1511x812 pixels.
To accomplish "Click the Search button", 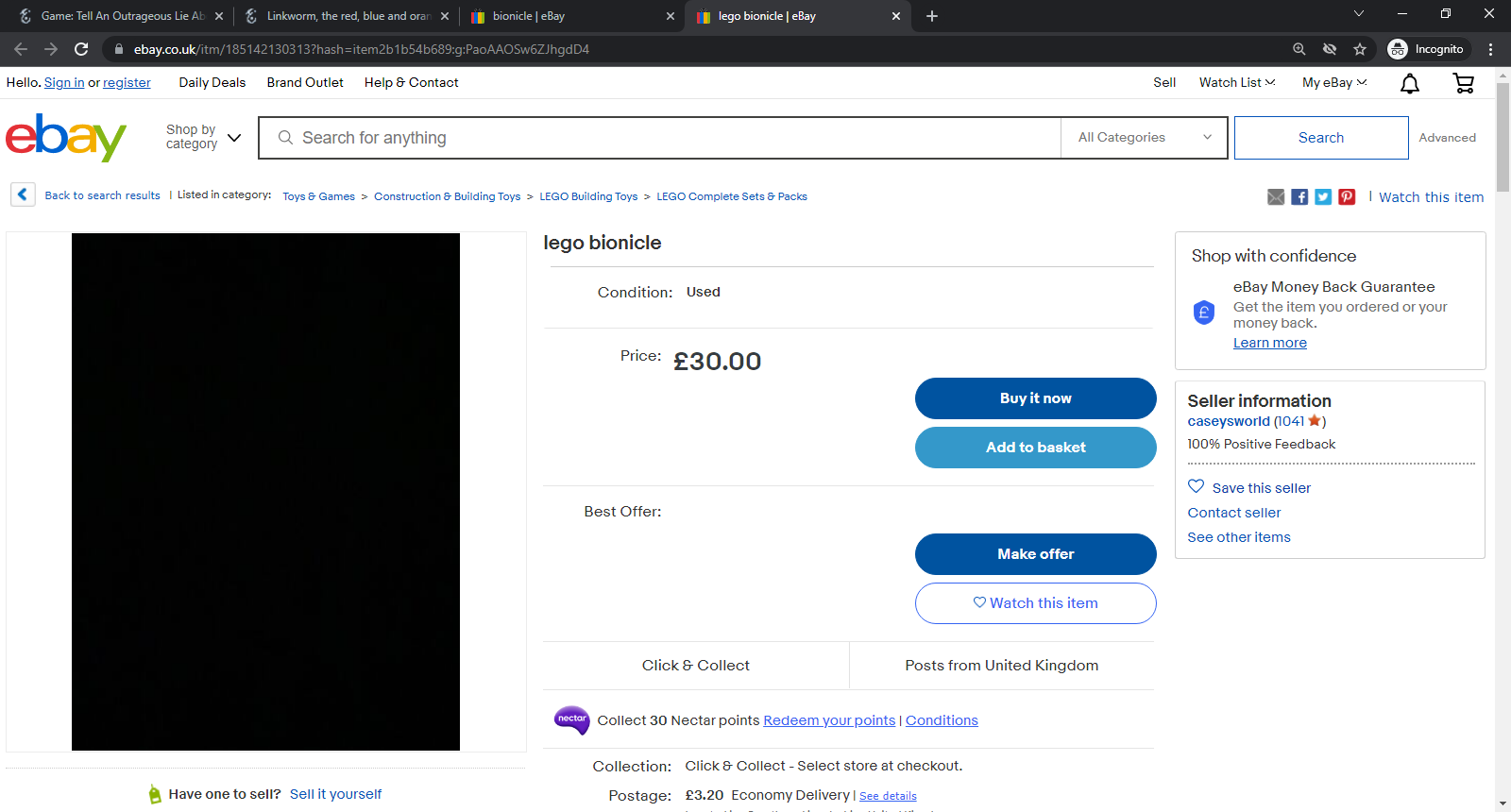I will tap(1321, 138).
